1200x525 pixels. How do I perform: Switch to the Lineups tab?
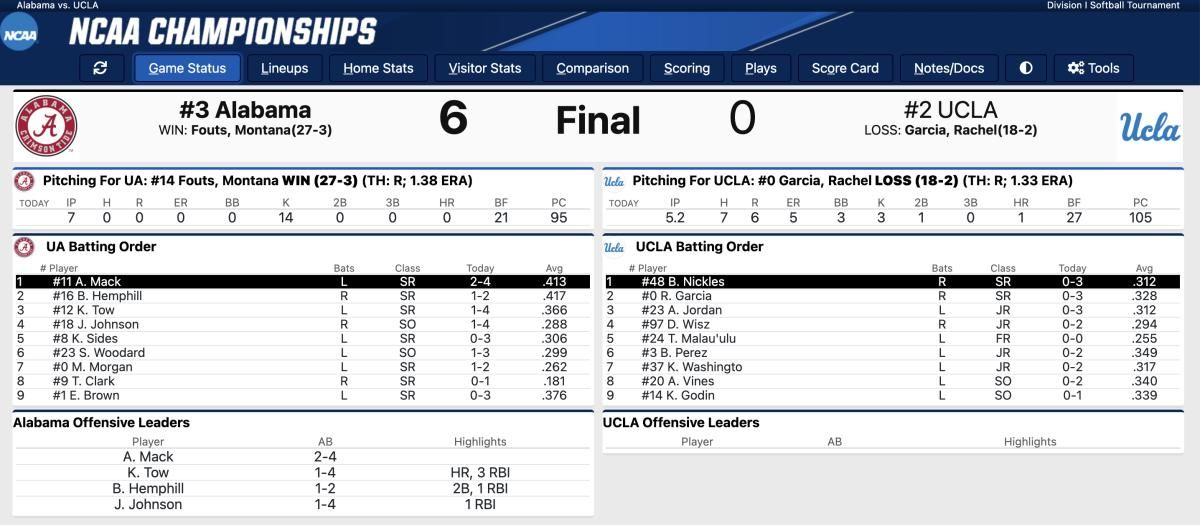285,68
